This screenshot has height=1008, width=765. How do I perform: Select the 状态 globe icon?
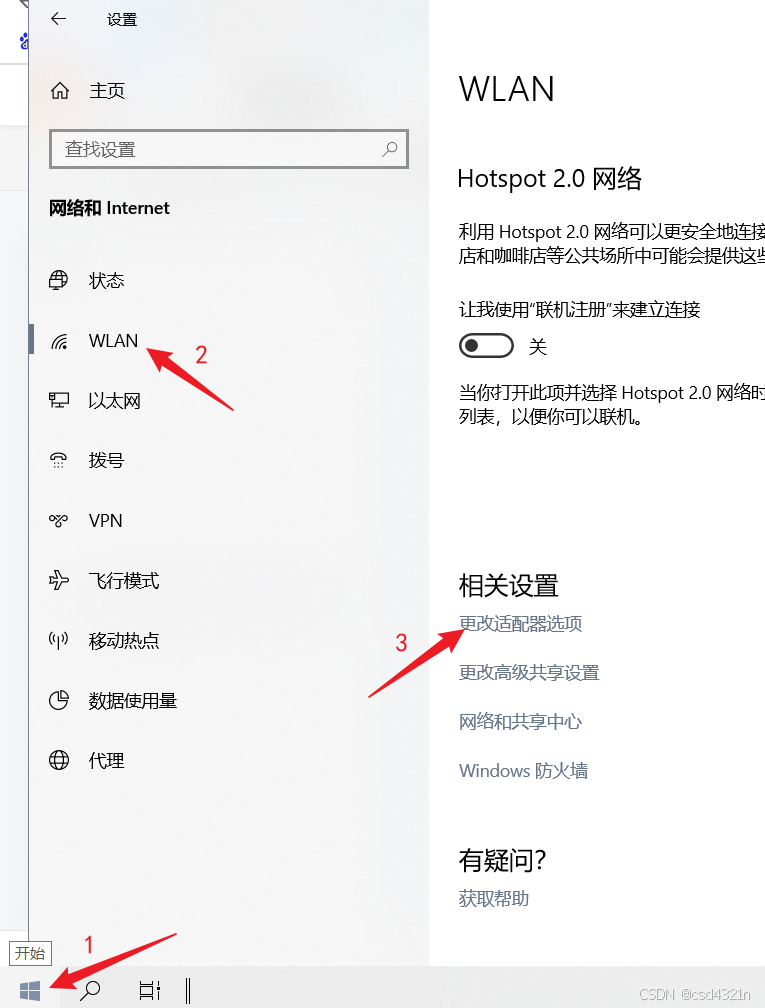click(58, 280)
